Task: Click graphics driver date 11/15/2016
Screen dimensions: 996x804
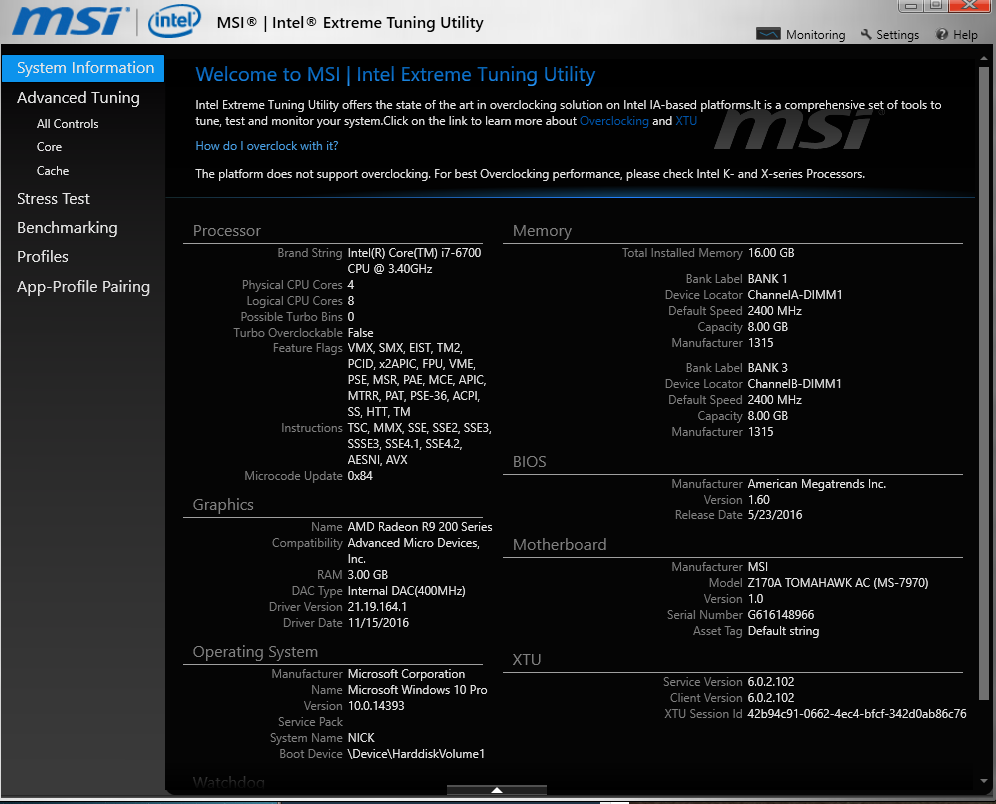Action: coord(378,623)
